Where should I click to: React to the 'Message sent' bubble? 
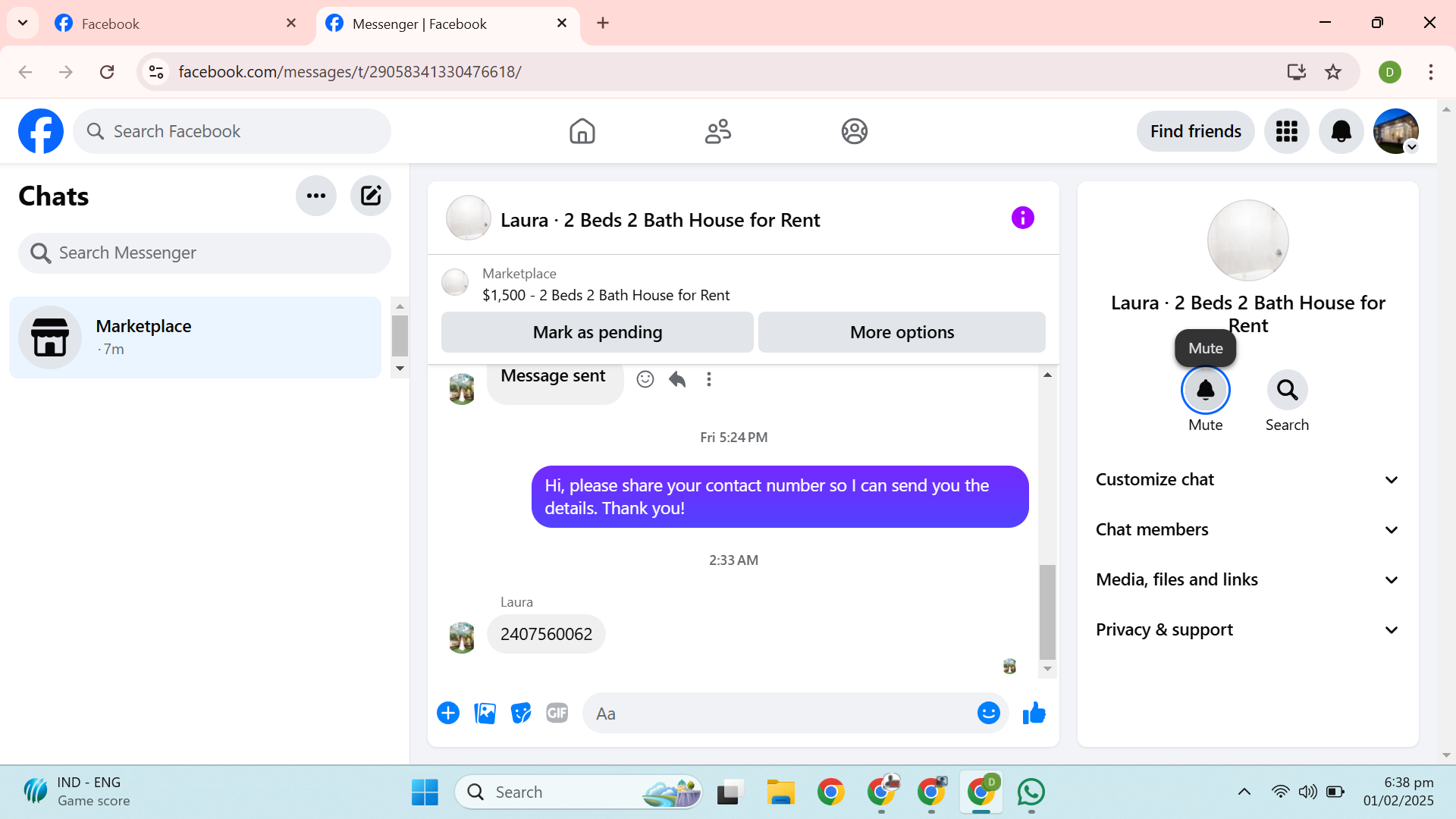point(645,379)
